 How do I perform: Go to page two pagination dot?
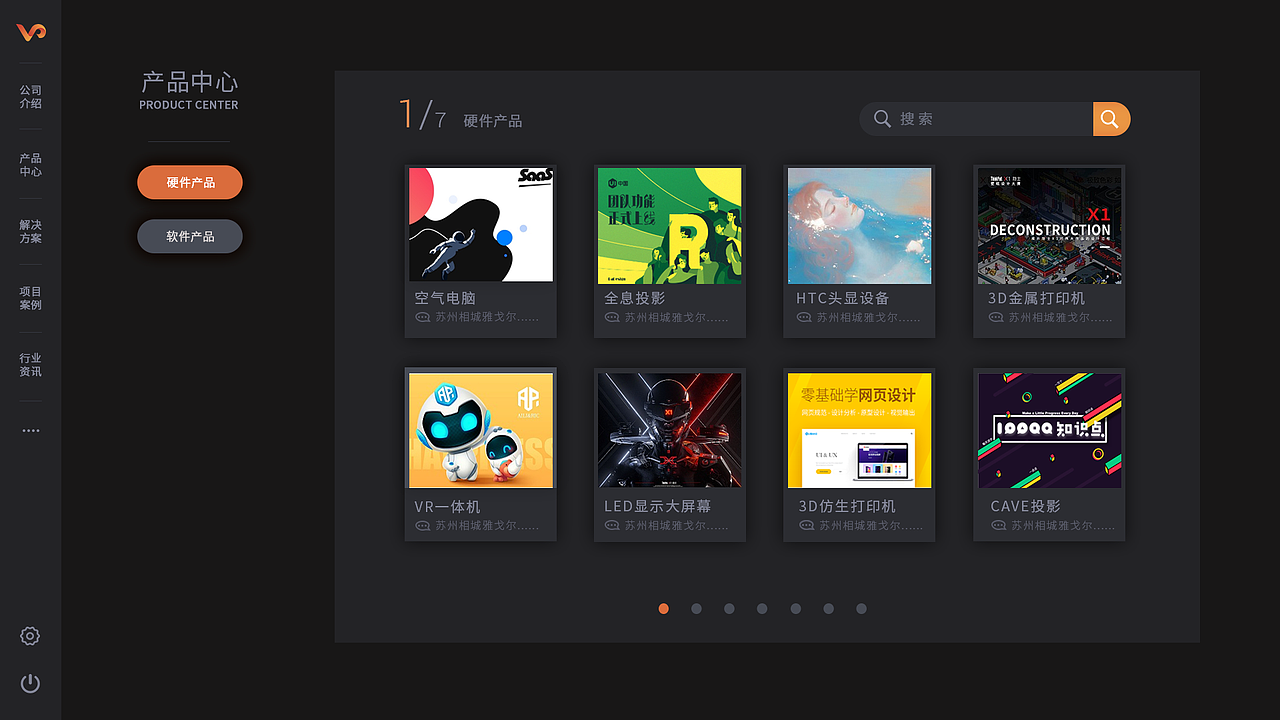pyautogui.click(x=697, y=608)
